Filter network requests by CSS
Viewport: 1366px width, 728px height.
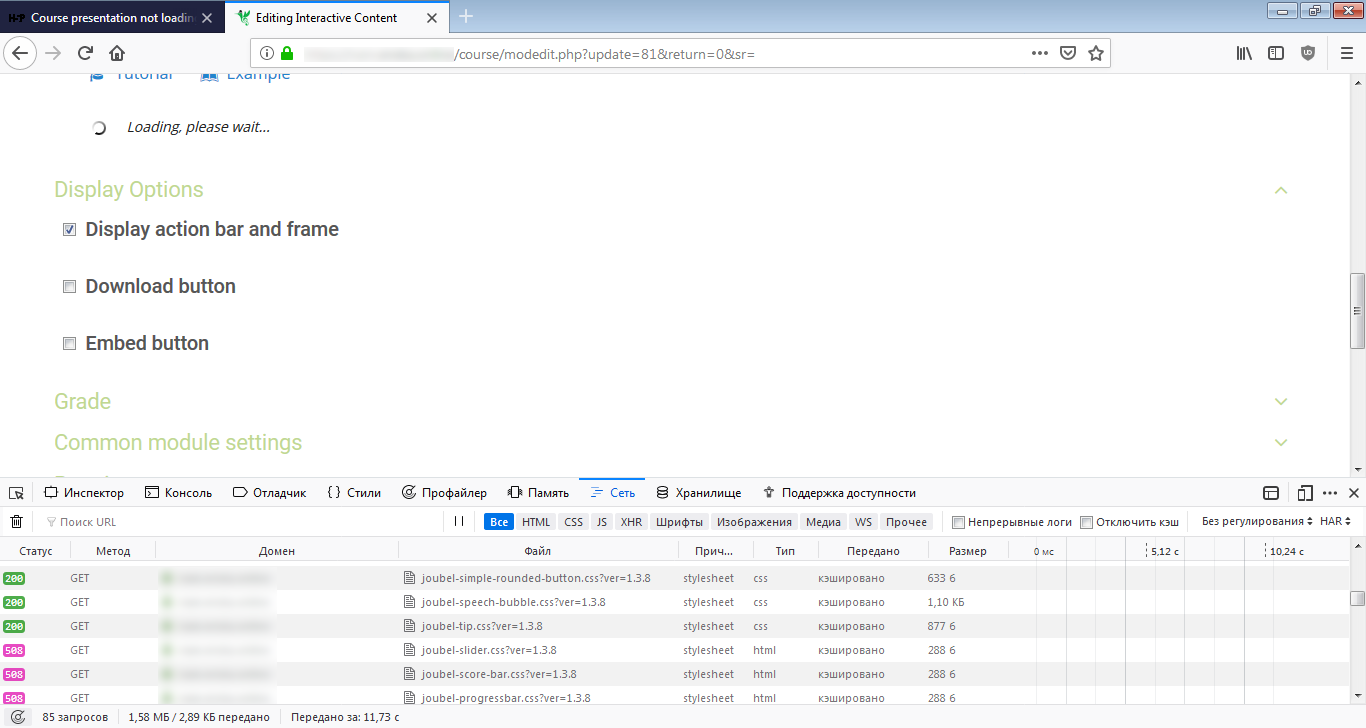click(x=573, y=522)
